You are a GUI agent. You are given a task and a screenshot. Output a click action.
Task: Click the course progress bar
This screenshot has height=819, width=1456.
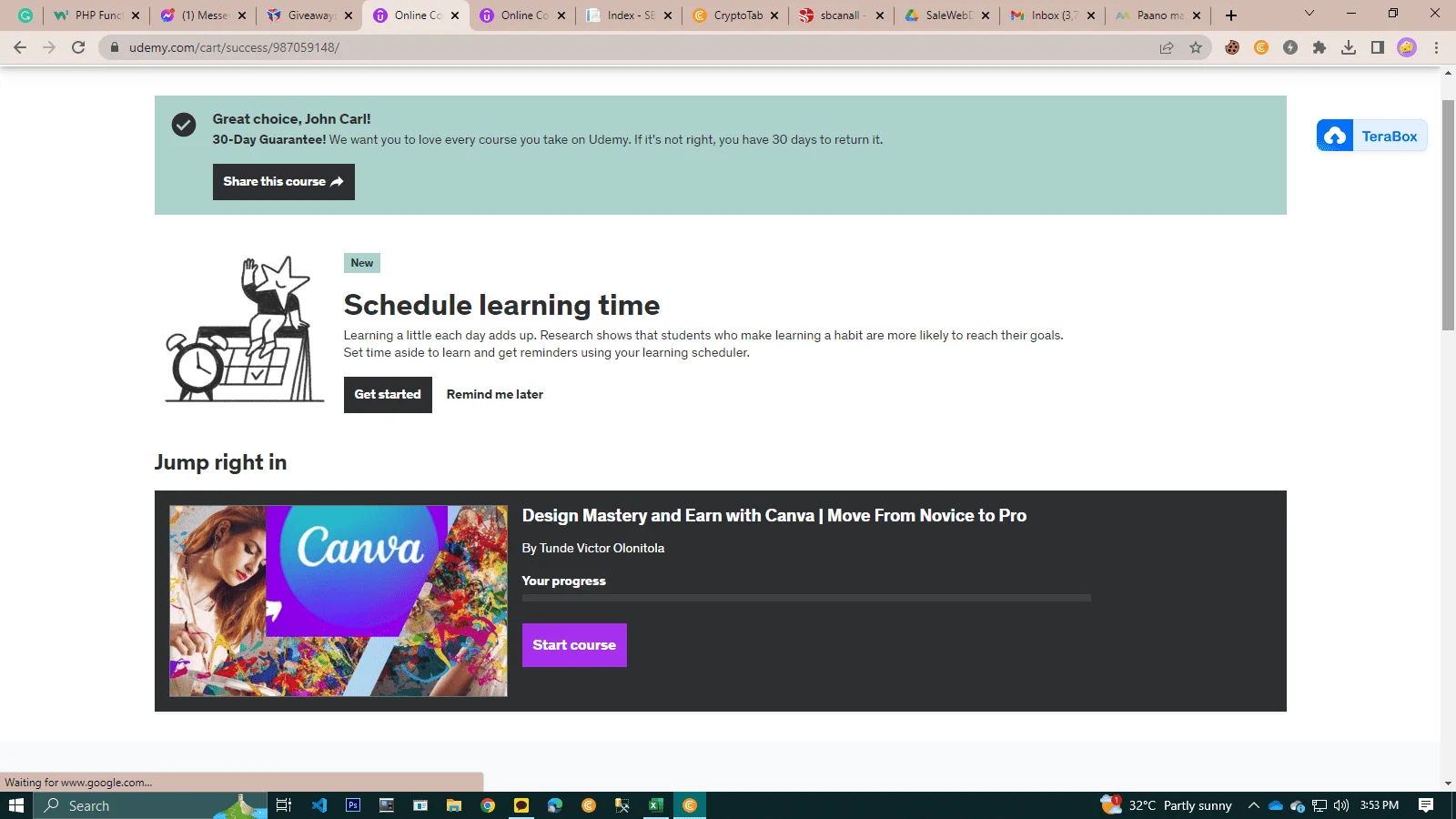click(x=806, y=598)
